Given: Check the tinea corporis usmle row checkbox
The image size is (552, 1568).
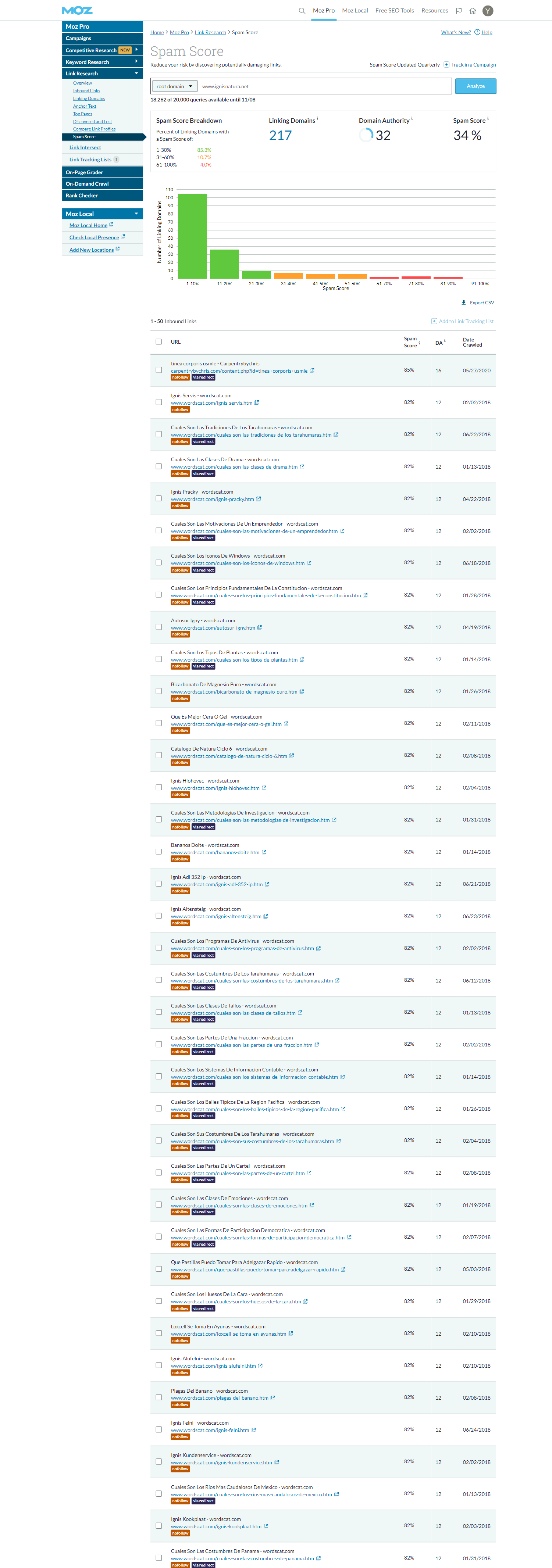Looking at the screenshot, I should [159, 370].
